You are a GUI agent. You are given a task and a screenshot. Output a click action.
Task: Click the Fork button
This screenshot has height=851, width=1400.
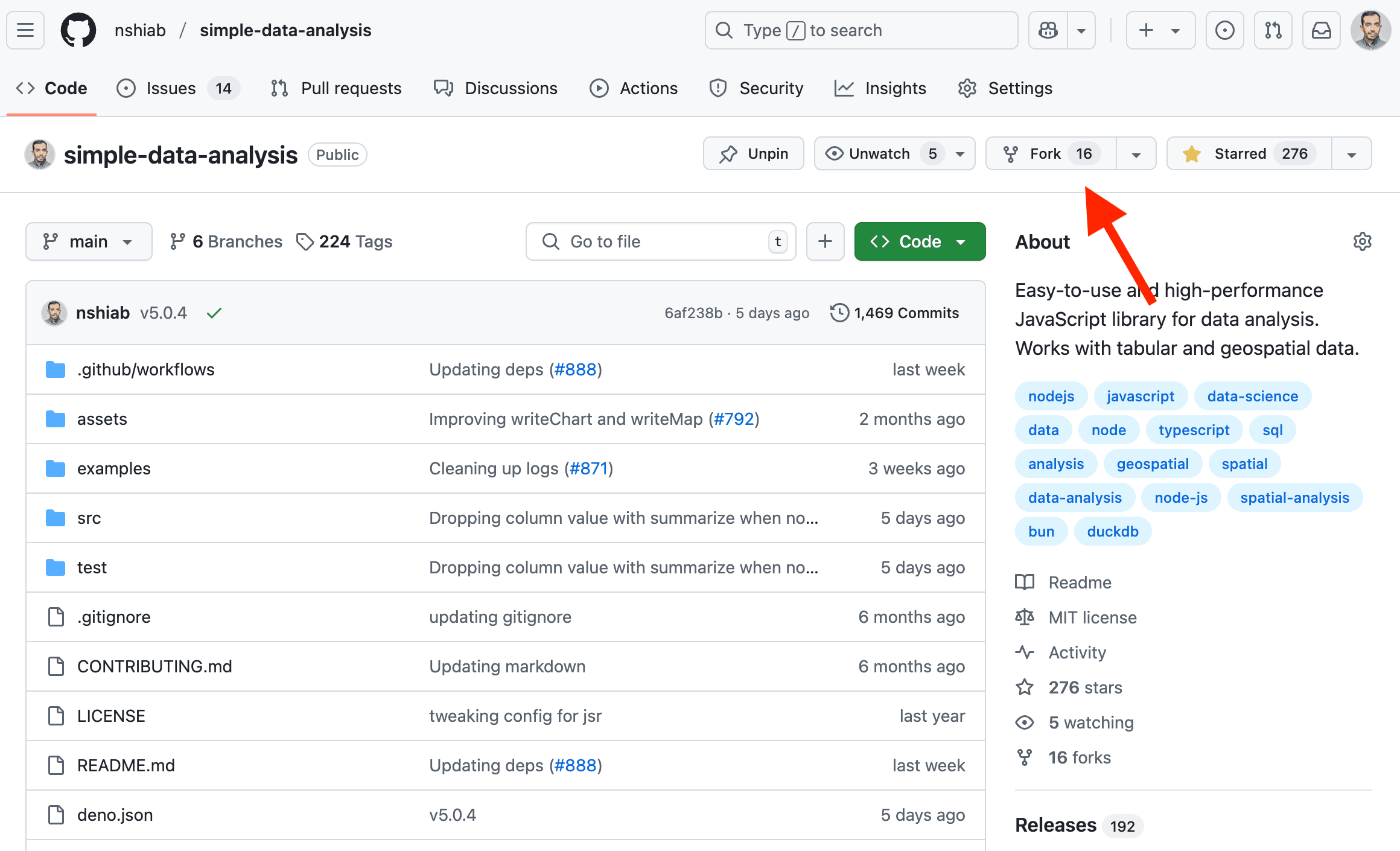(1050, 154)
